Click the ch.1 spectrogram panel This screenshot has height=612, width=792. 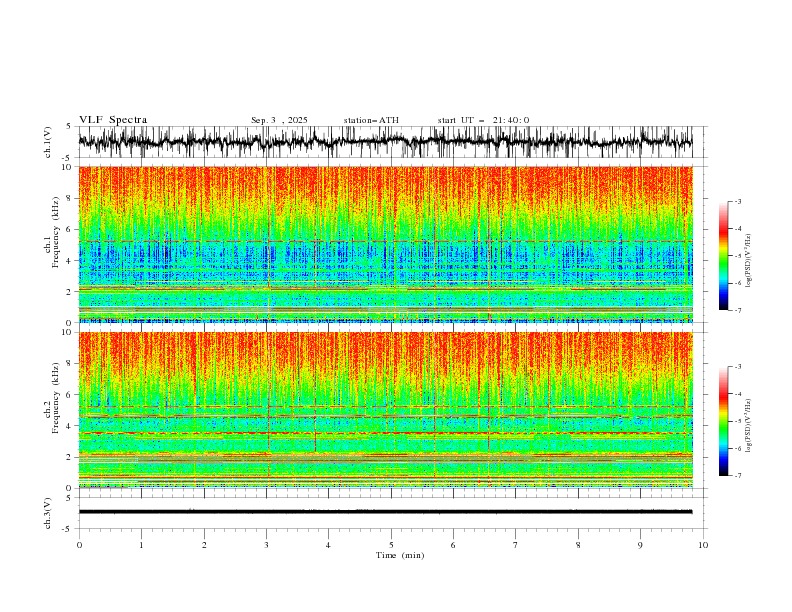(385, 244)
